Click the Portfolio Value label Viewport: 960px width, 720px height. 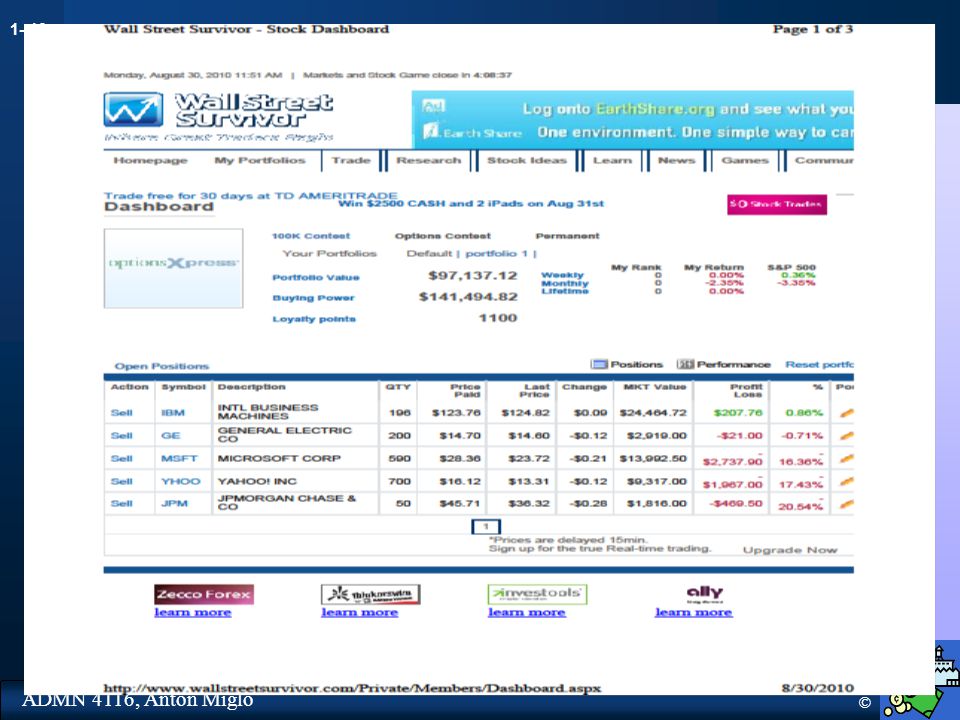tap(316, 277)
